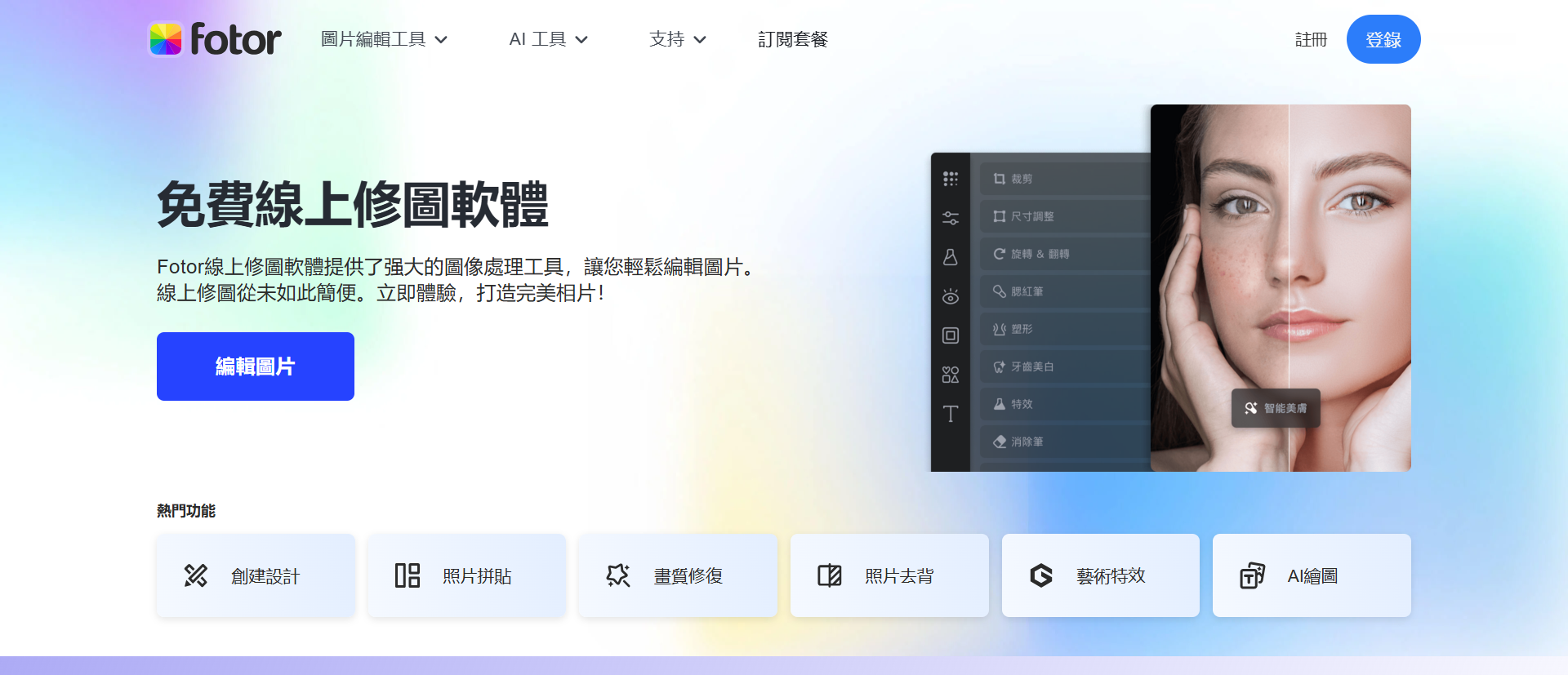Click the before/after divider line on portrait
This screenshot has width=1568, height=675.
tap(1289, 288)
